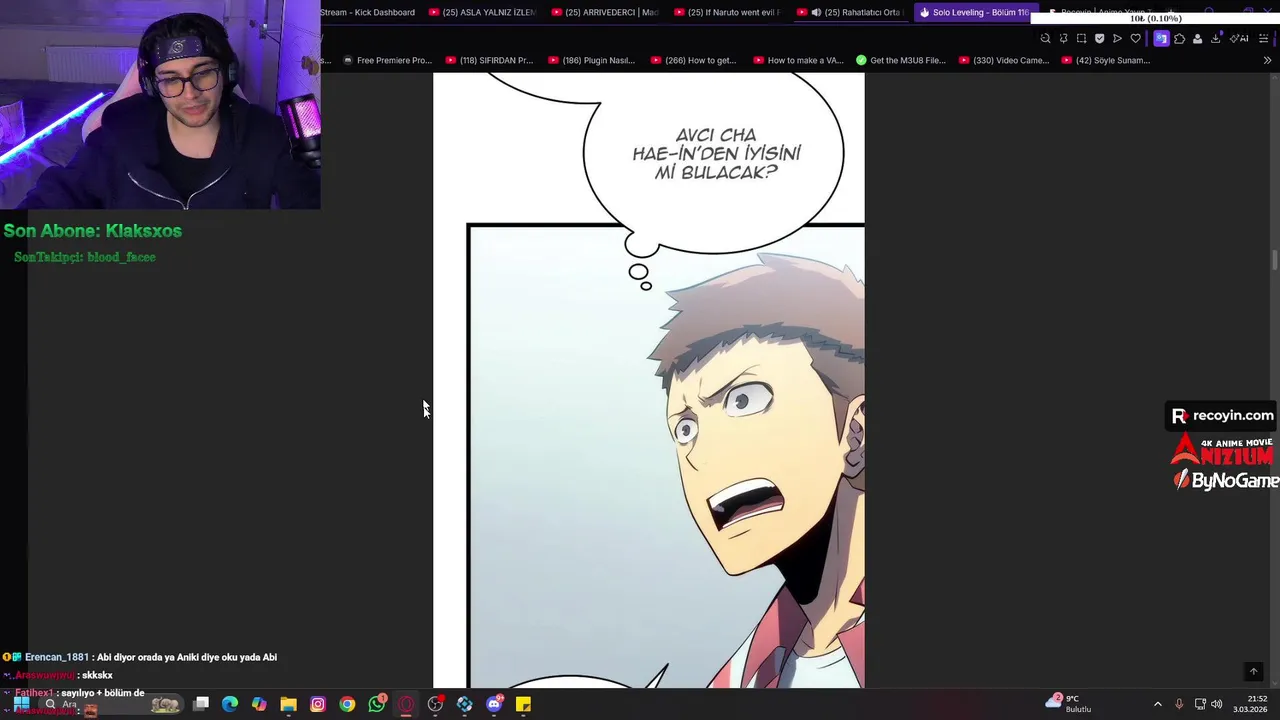
Task: Open the (266) How to get... bookmark
Action: pyautogui.click(x=693, y=60)
